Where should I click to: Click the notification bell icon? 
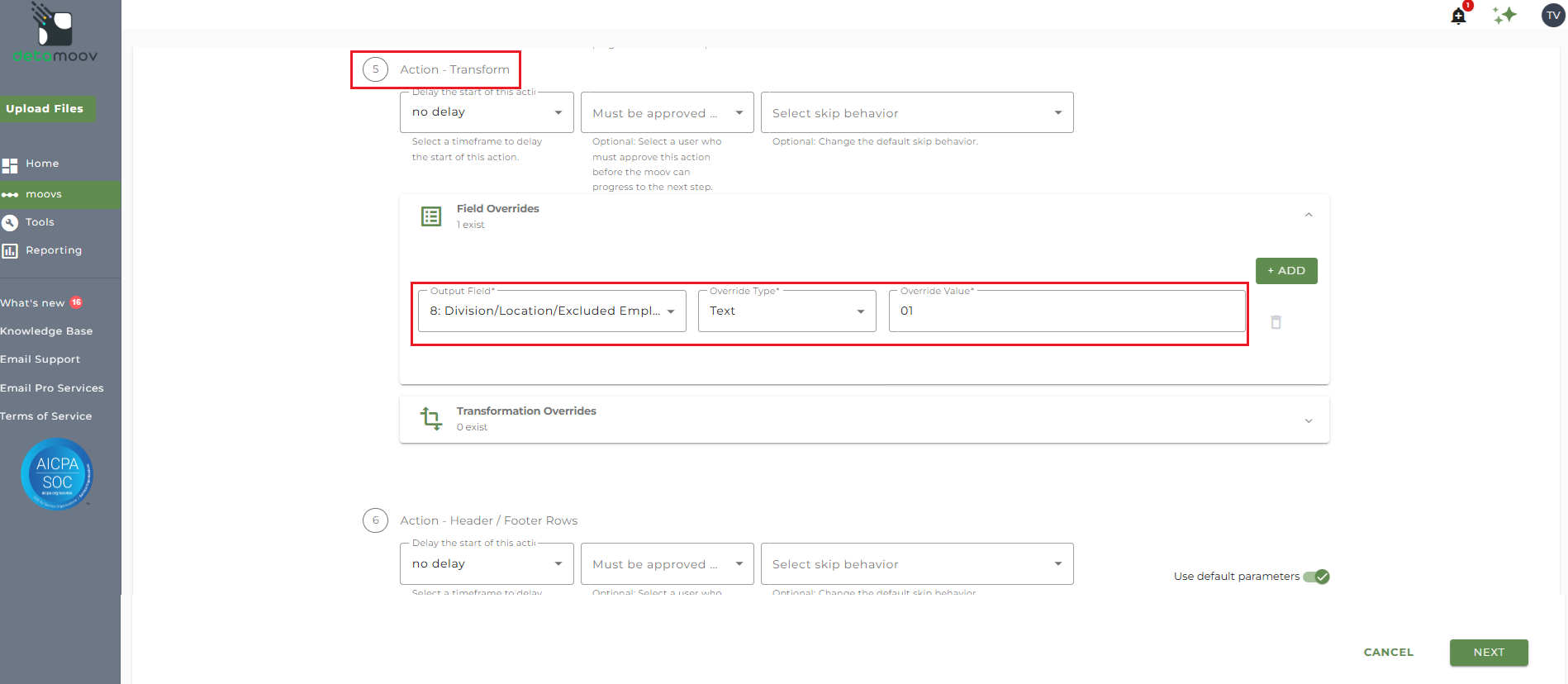click(1459, 16)
